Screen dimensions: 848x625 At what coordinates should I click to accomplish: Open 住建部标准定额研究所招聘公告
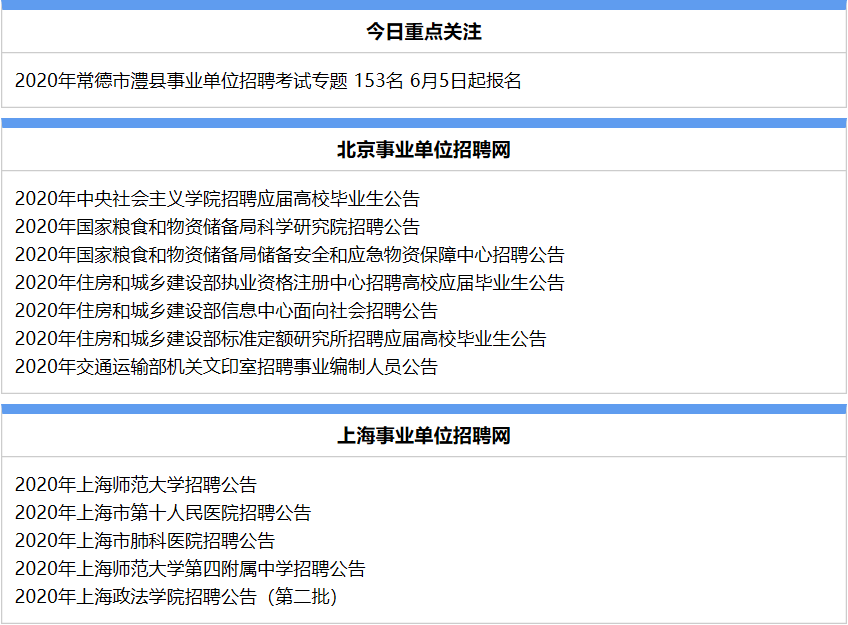click(280, 339)
